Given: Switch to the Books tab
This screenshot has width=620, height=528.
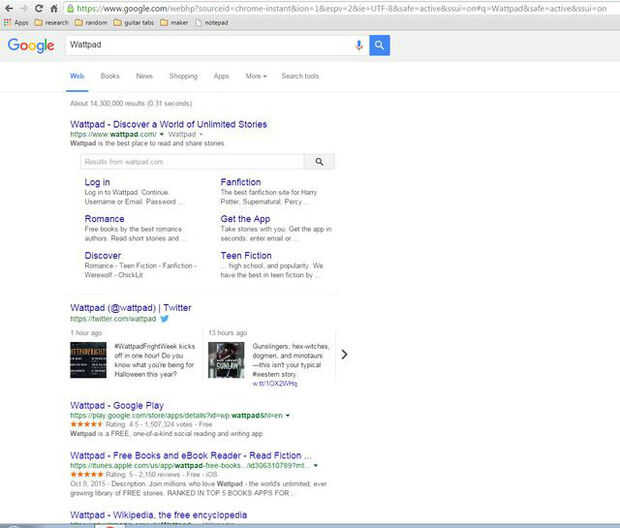Looking at the screenshot, I should pyautogui.click(x=110, y=76).
